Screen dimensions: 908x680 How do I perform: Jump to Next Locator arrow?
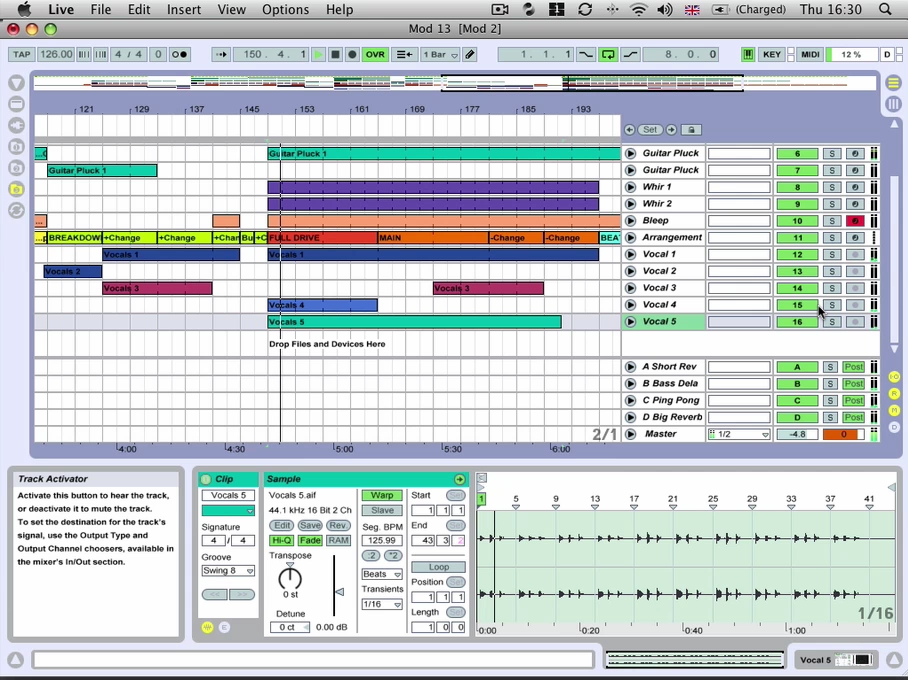[671, 130]
